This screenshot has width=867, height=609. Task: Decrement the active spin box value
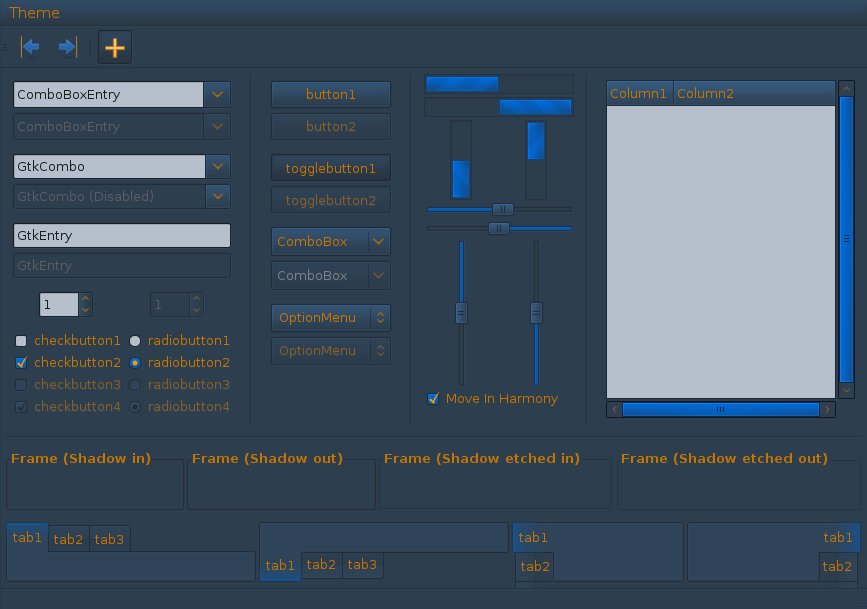click(85, 310)
